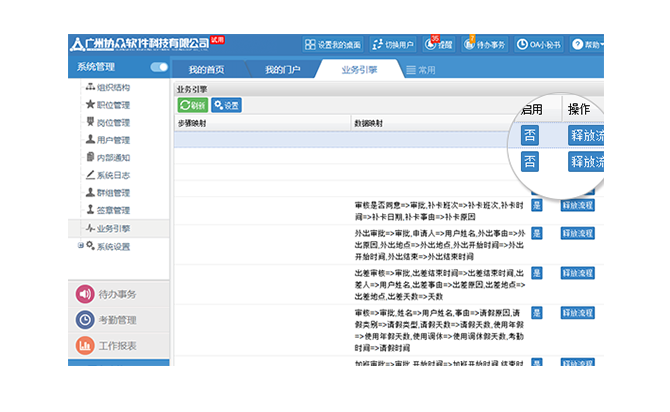
Task: Click 释放流程 for the 出差审核 row
Action: click(x=577, y=271)
